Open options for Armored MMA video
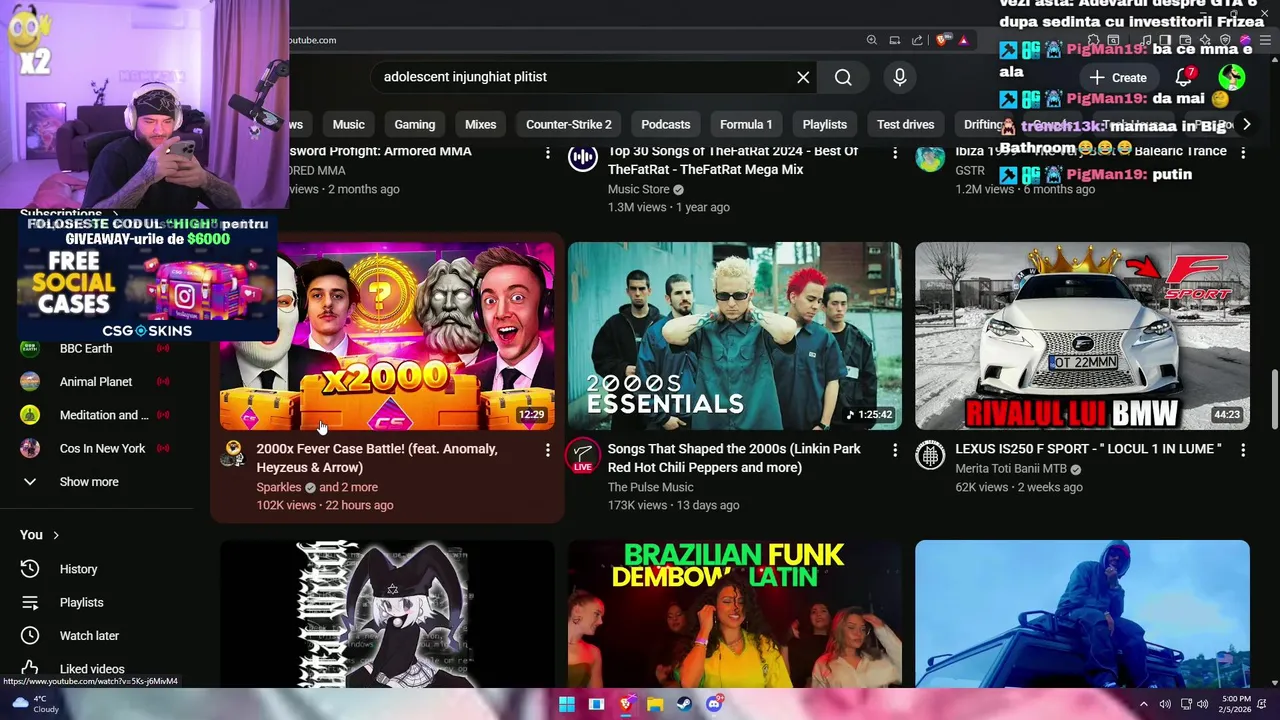 (547, 152)
